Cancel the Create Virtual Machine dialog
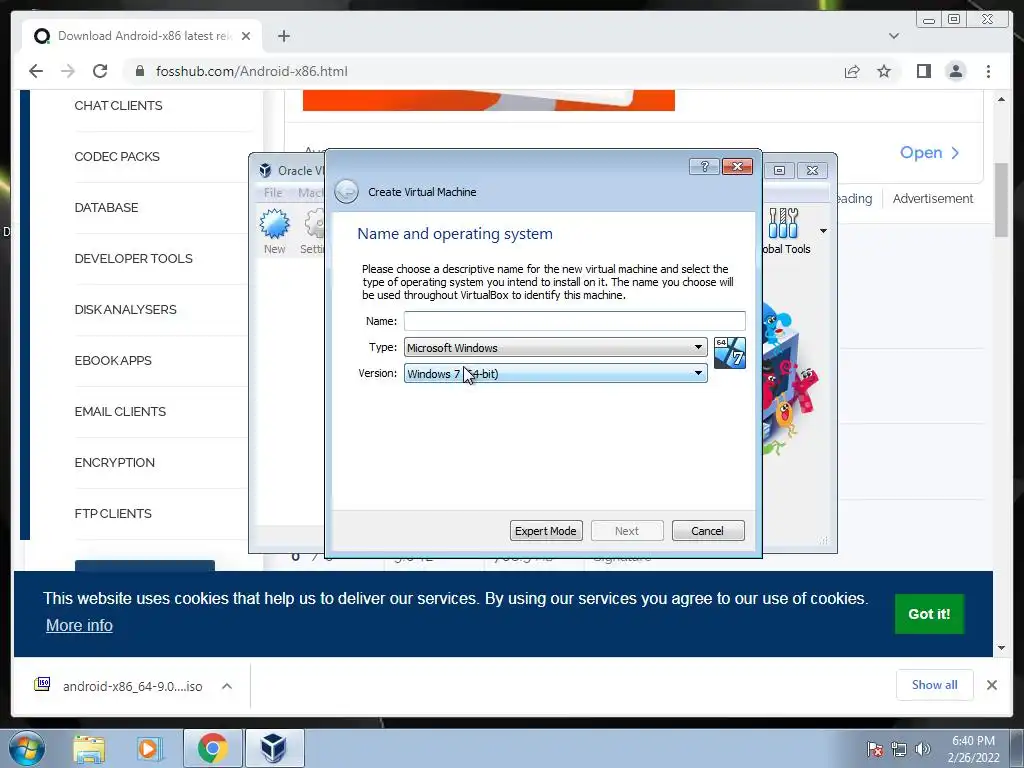1024x768 pixels. 708,531
